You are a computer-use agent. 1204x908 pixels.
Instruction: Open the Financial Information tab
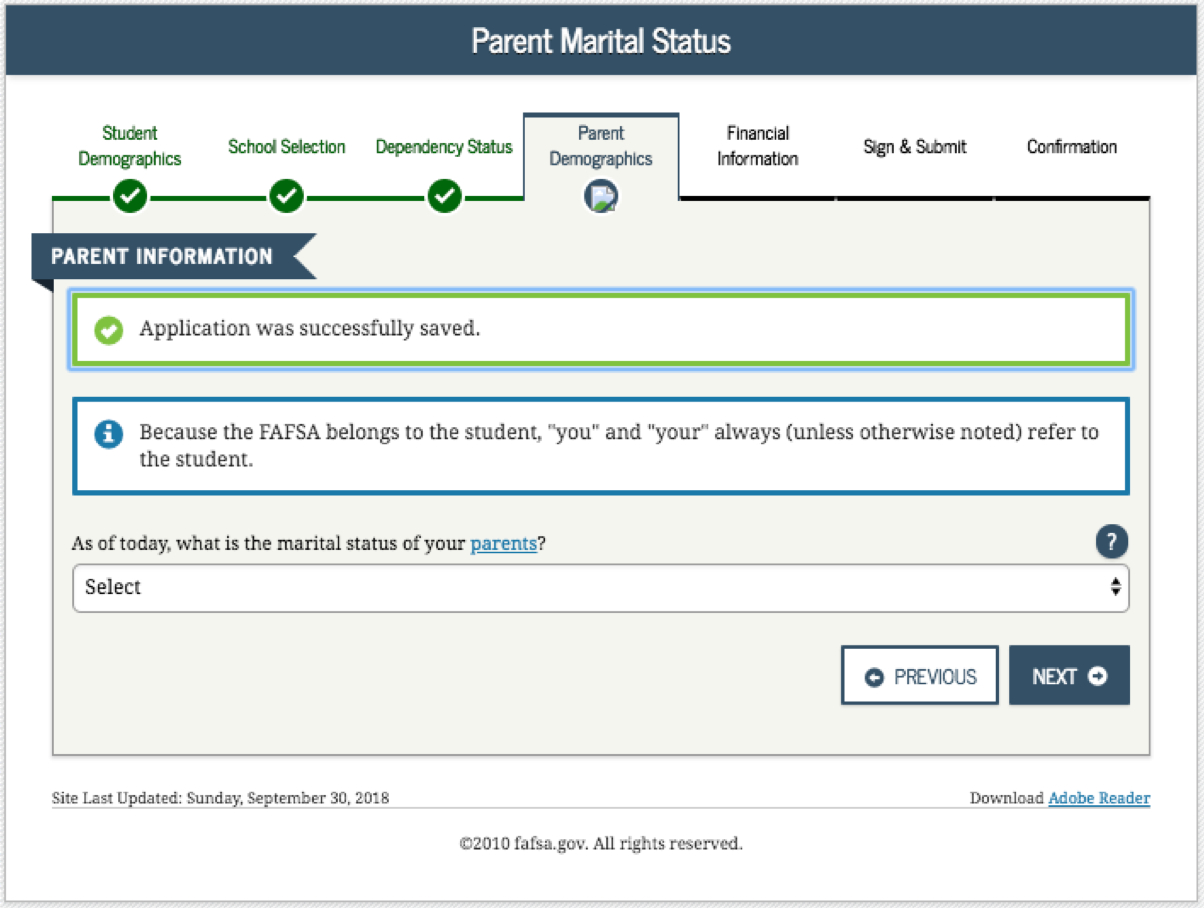[758, 146]
